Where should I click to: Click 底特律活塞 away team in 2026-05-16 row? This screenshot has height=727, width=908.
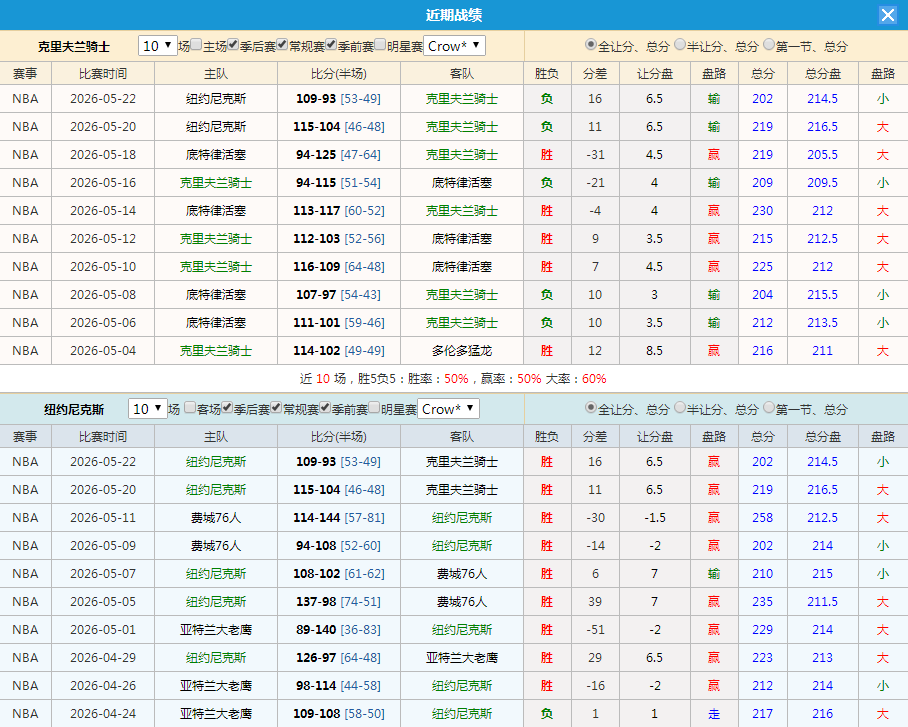462,183
